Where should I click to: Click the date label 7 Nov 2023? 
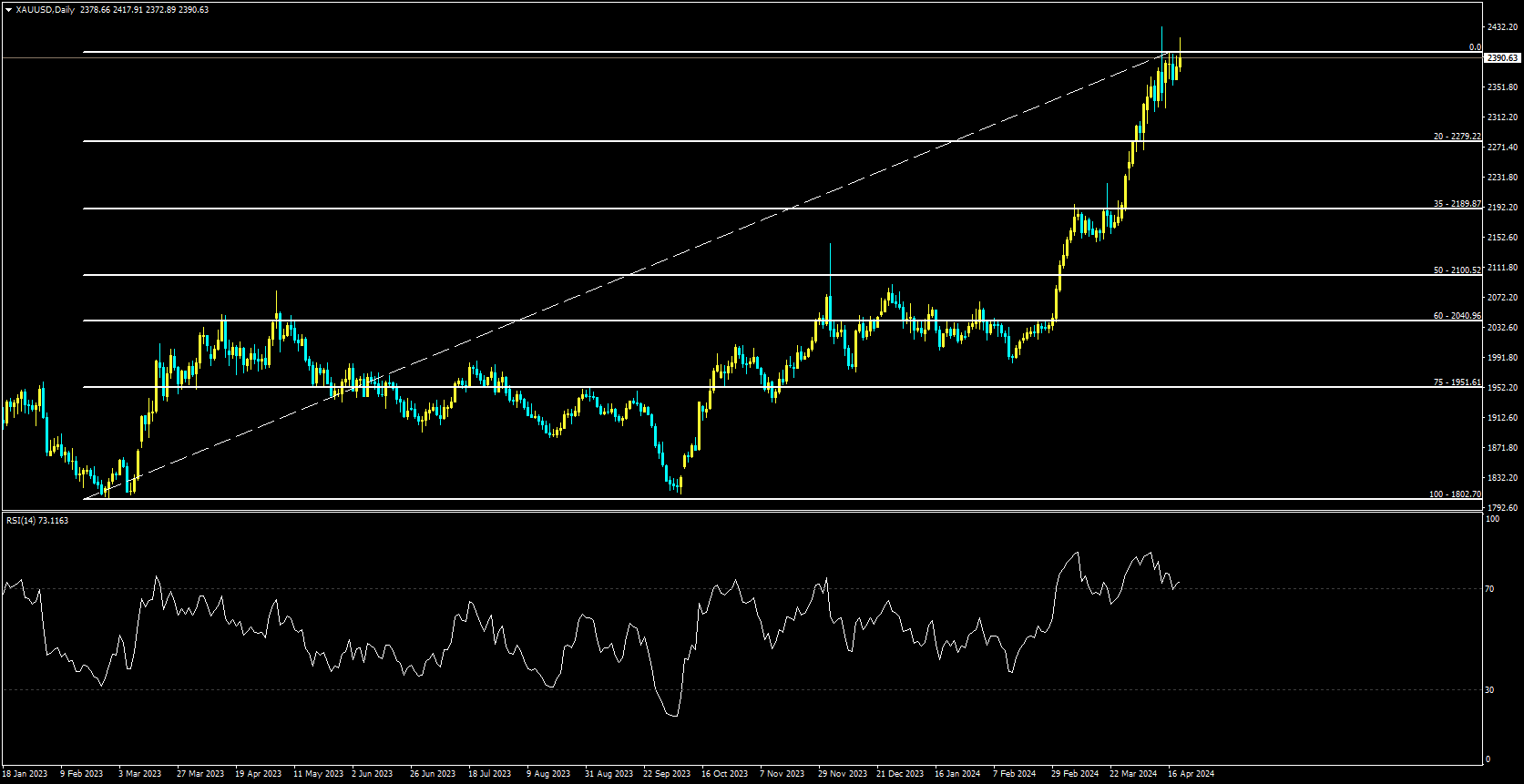[782, 774]
